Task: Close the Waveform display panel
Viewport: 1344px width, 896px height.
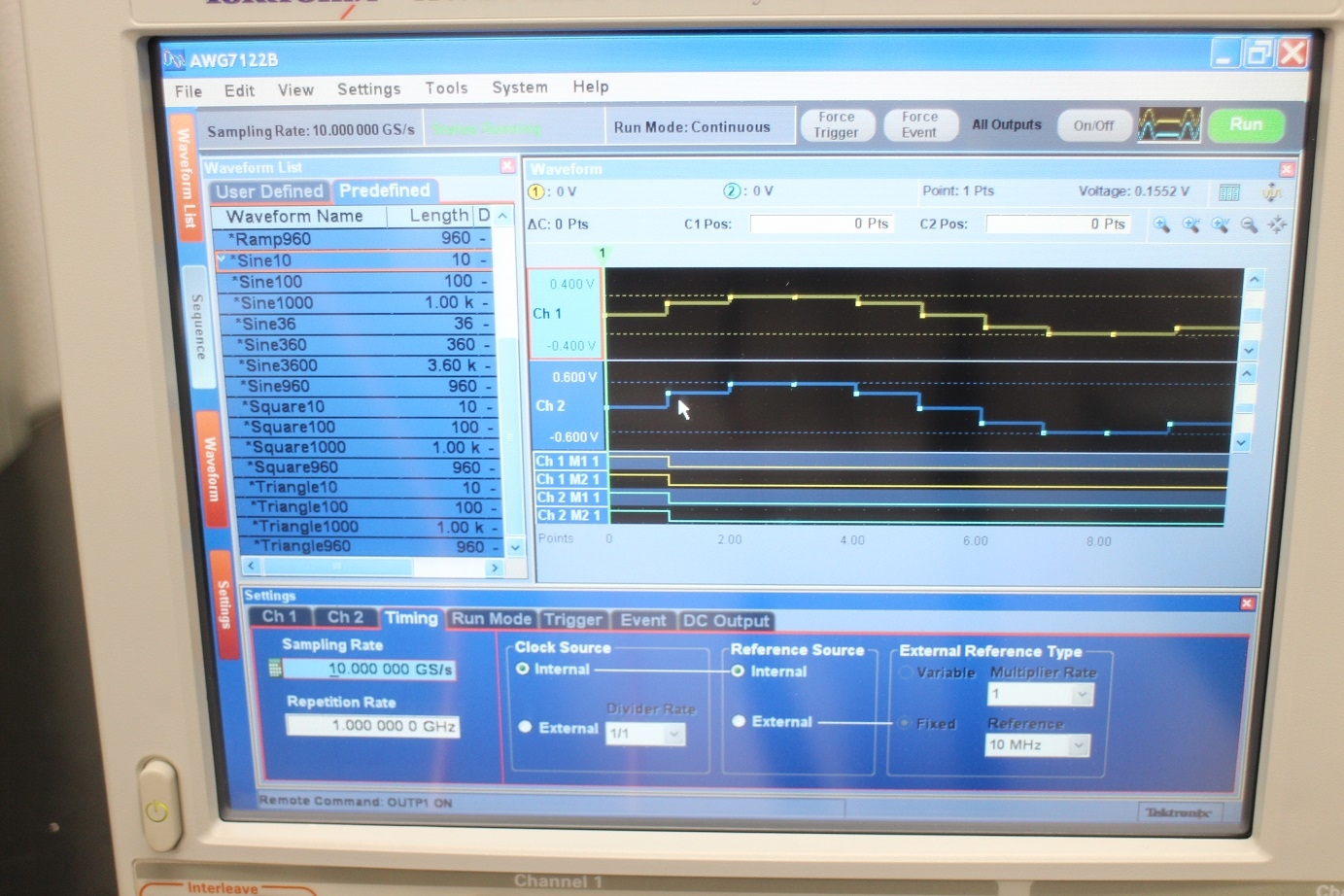Action: 1287,169
